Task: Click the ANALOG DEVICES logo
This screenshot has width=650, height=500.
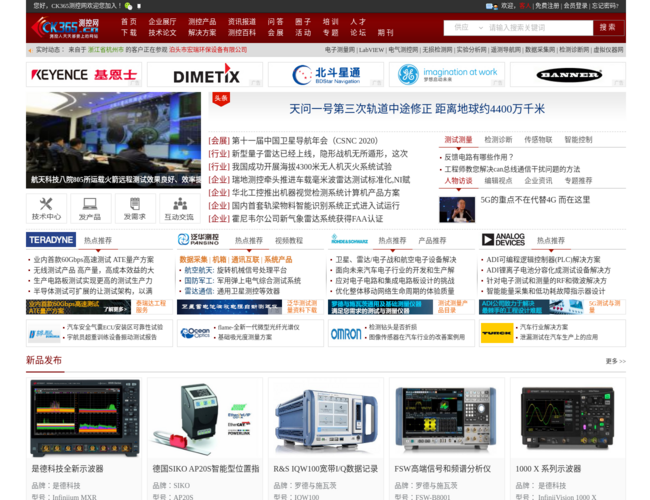Action: click(x=503, y=239)
